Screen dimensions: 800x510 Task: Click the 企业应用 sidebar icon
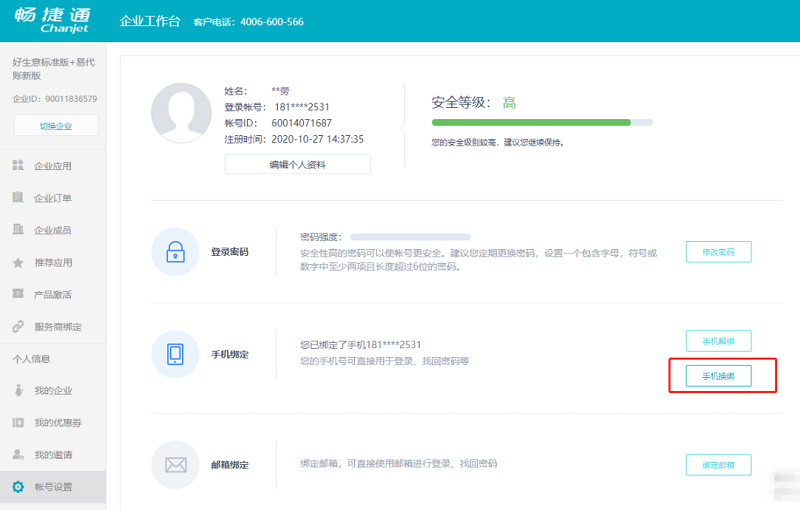tap(18, 165)
